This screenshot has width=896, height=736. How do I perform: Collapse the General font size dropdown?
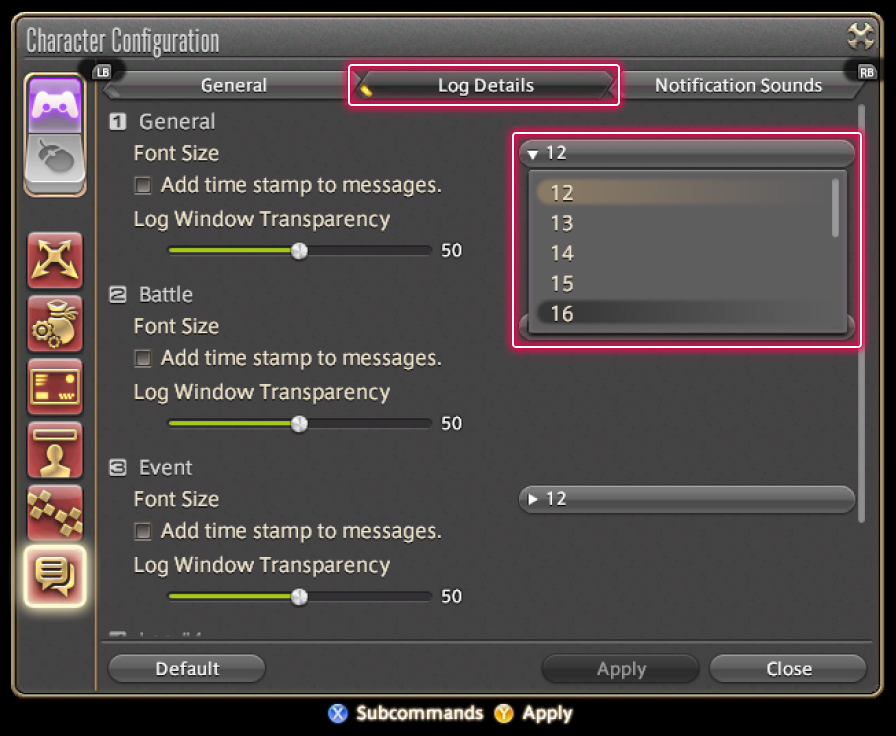(x=687, y=153)
